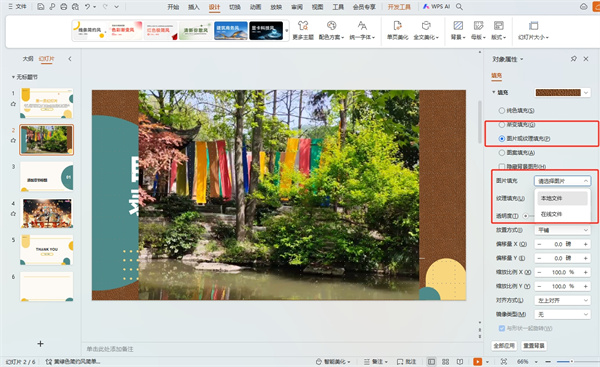This screenshot has height=367, width=600.
Task: Expand the 放置方式 placement dropdown showing 平铺
Action: pyautogui.click(x=562, y=230)
